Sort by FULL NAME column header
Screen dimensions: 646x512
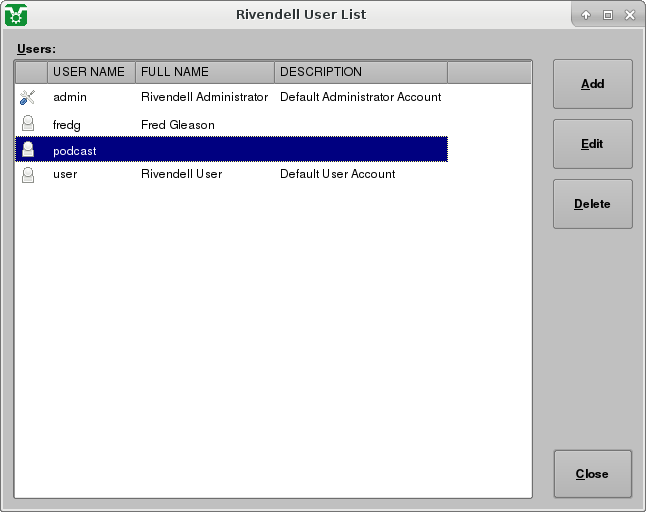pos(175,72)
